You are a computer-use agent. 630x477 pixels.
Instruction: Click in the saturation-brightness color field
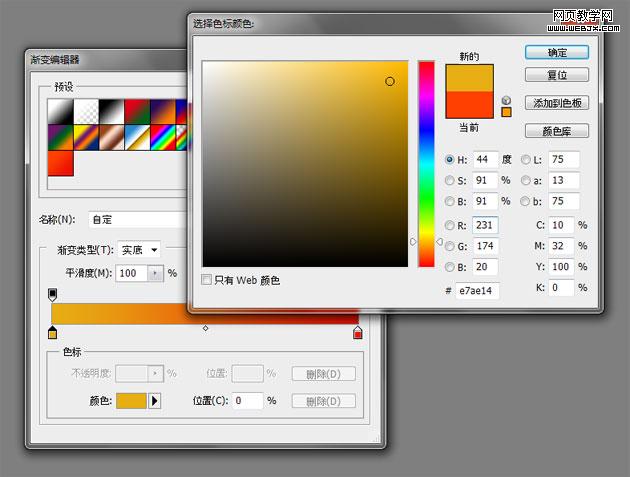click(305, 164)
